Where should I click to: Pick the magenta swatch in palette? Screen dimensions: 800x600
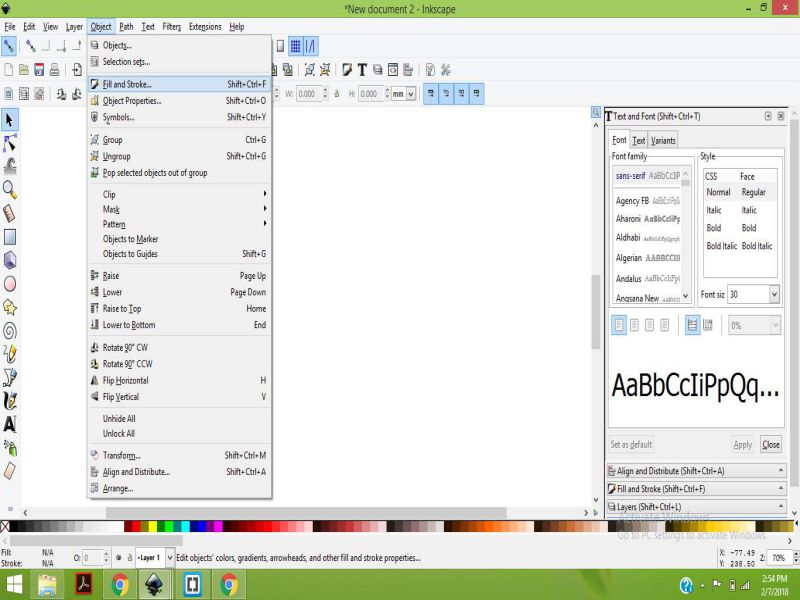tap(218, 527)
